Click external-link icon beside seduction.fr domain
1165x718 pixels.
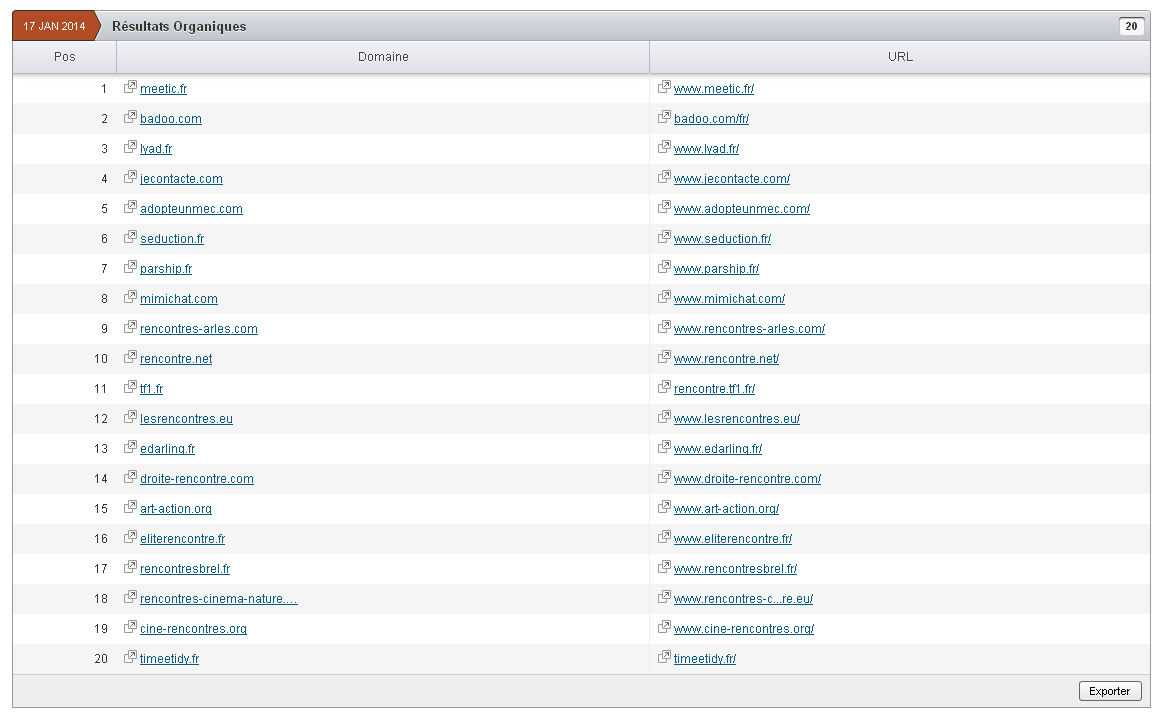130,236
